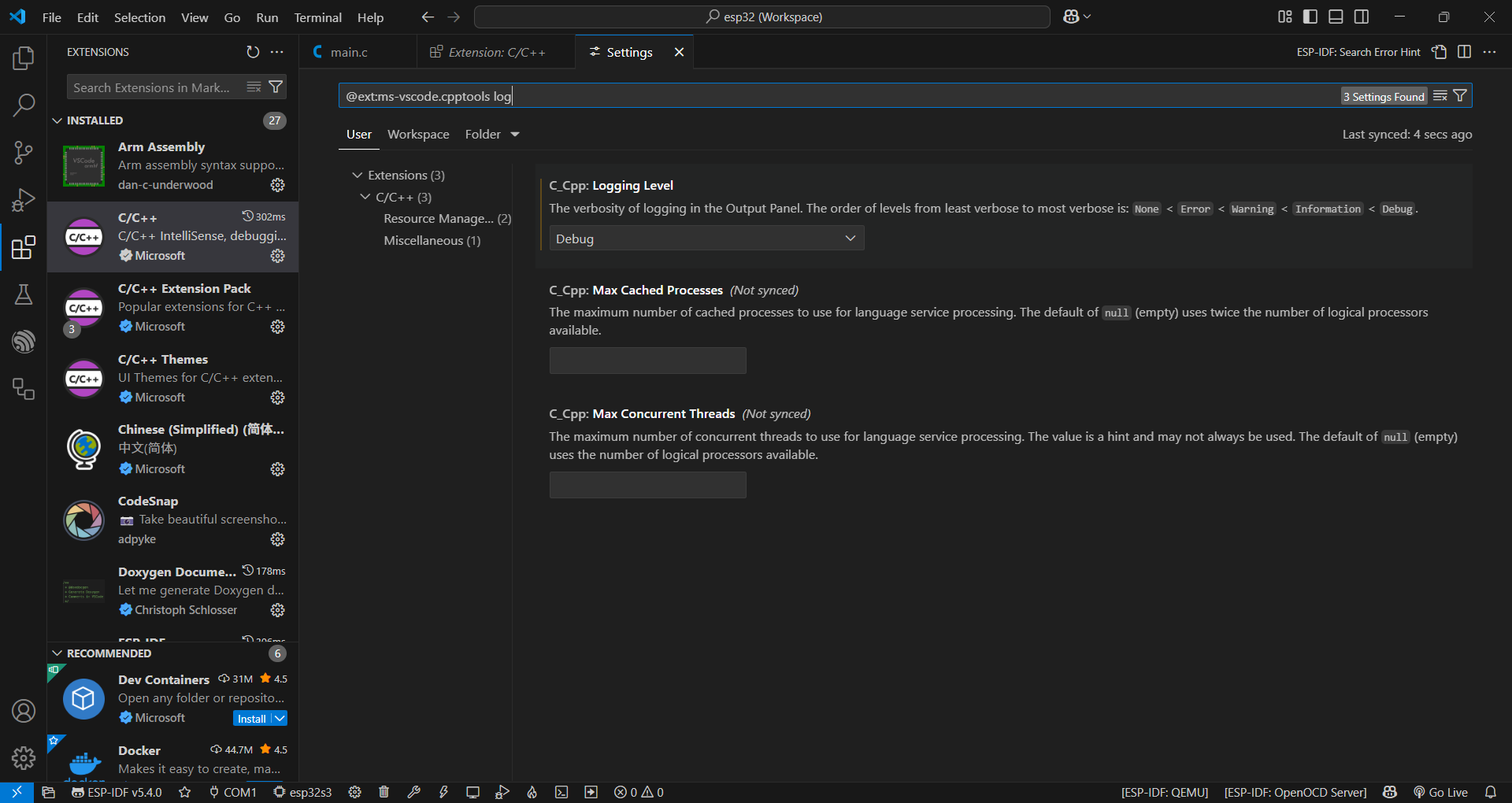Focus Max Cached Processes input field
Screen dimensions: 1512x803
click(x=647, y=361)
